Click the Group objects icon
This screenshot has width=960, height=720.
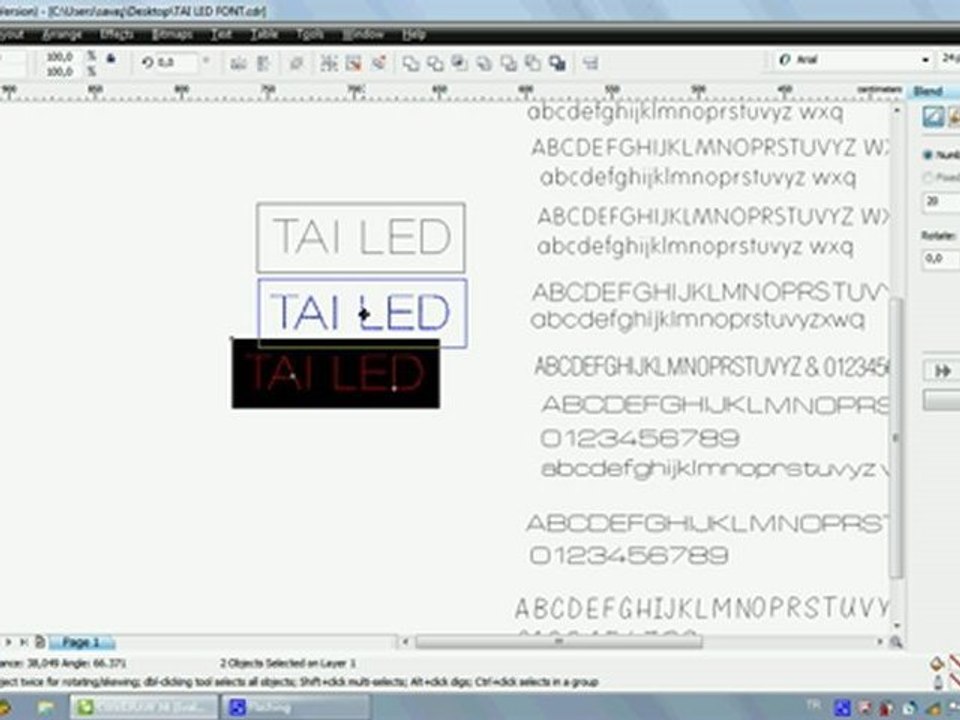[329, 63]
